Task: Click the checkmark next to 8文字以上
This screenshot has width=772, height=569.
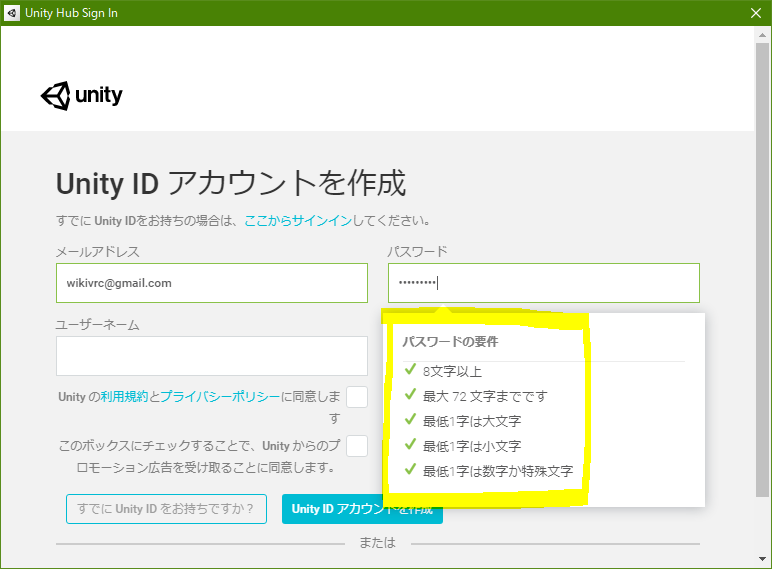Action: pos(410,369)
